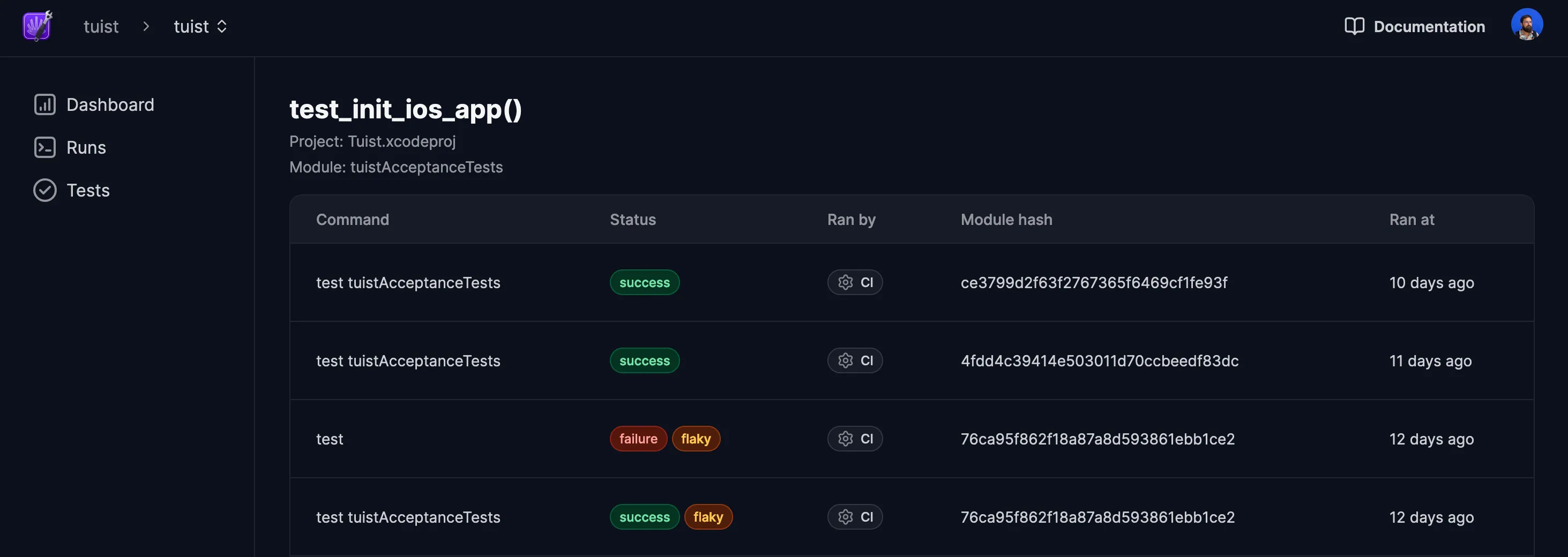Open the Documentation link
Image resolution: width=1568 pixels, height=557 pixels.
(1429, 26)
